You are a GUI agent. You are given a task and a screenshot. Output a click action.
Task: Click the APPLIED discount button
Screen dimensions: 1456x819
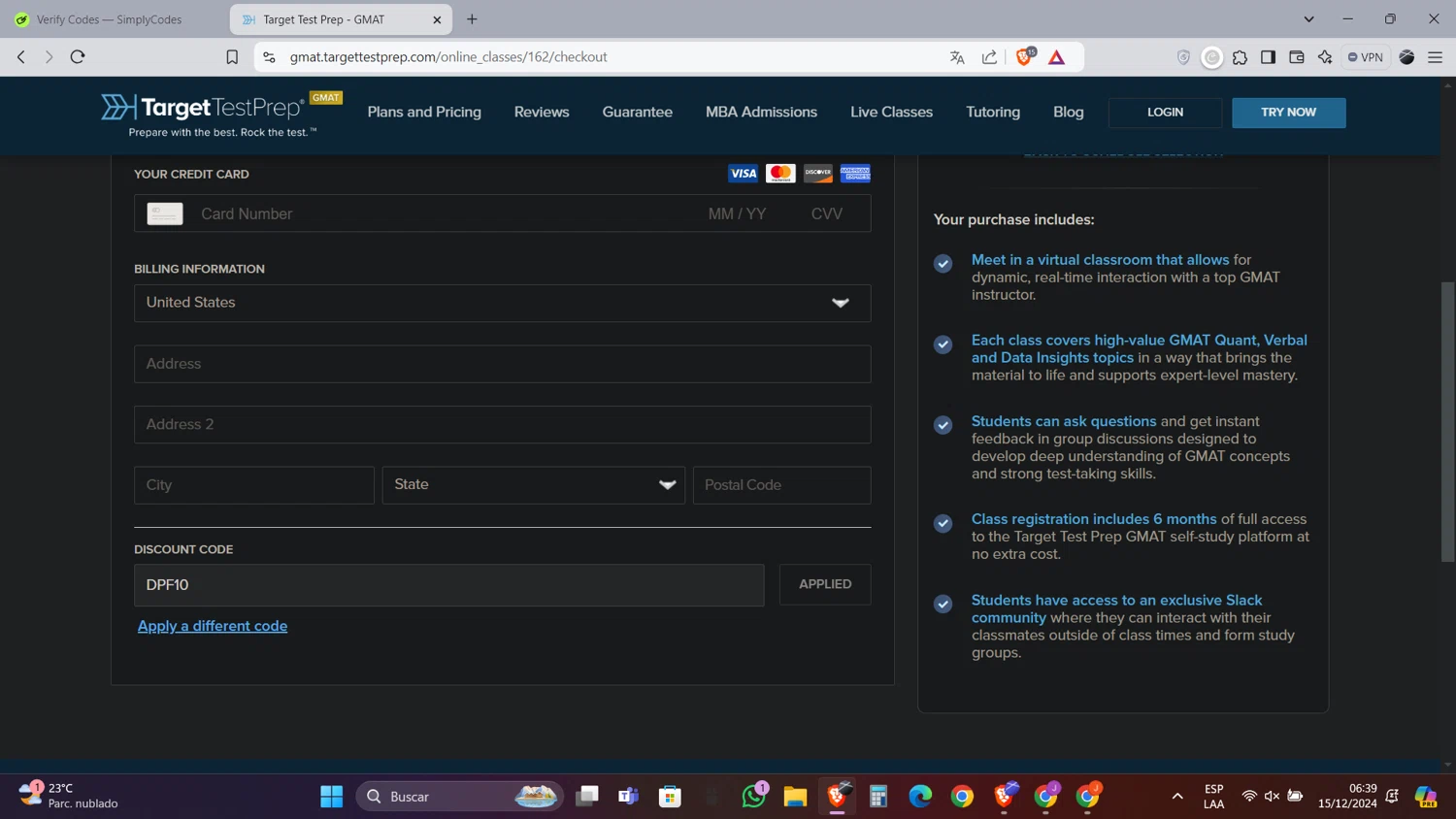point(825,584)
